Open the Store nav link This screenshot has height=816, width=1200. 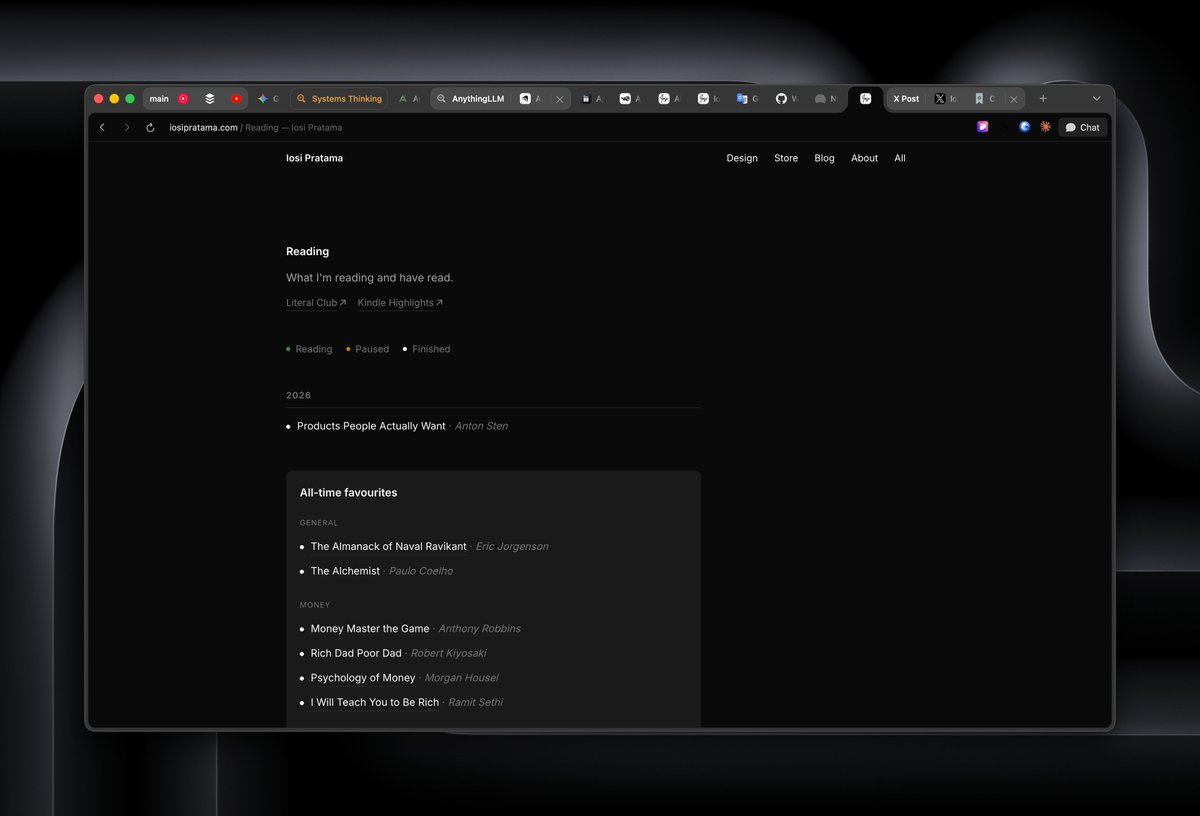point(786,158)
